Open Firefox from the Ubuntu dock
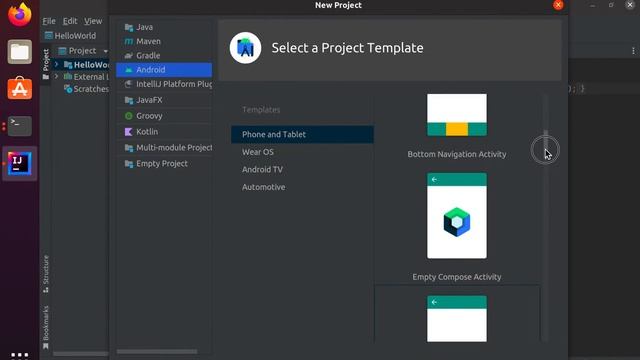640x360 pixels. click(x=19, y=14)
